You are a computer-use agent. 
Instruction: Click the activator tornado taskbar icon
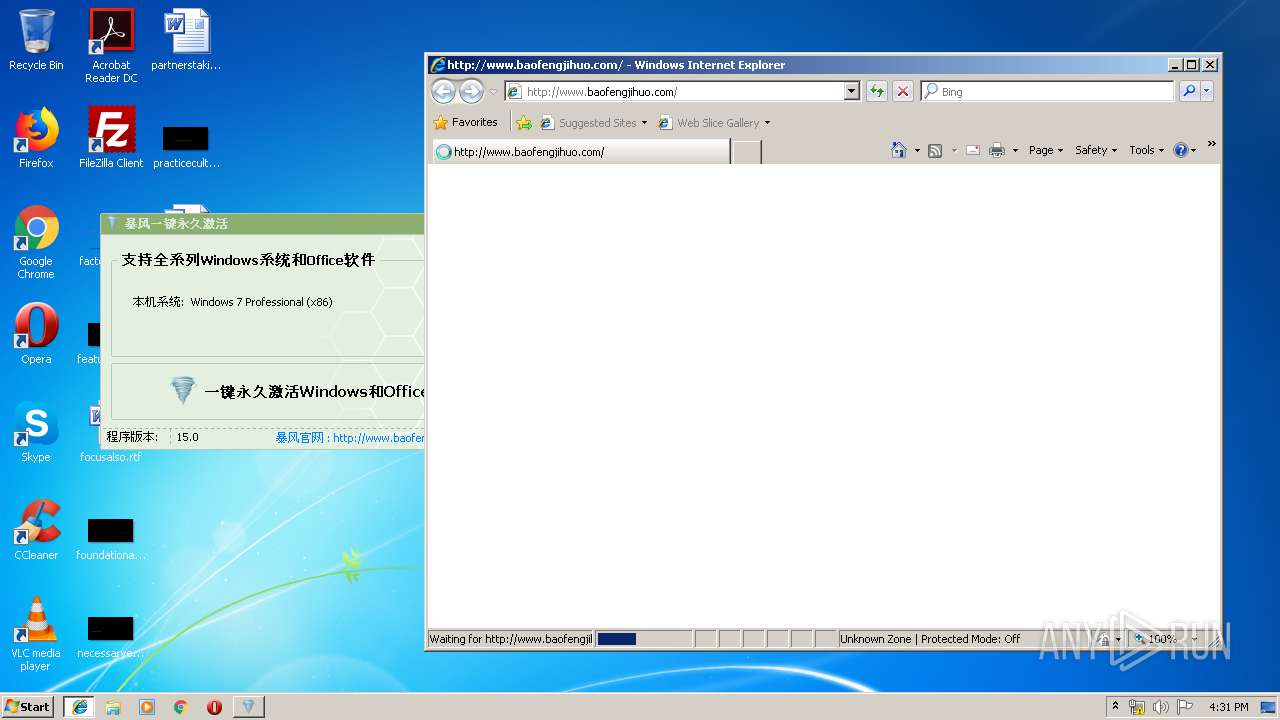coord(249,706)
